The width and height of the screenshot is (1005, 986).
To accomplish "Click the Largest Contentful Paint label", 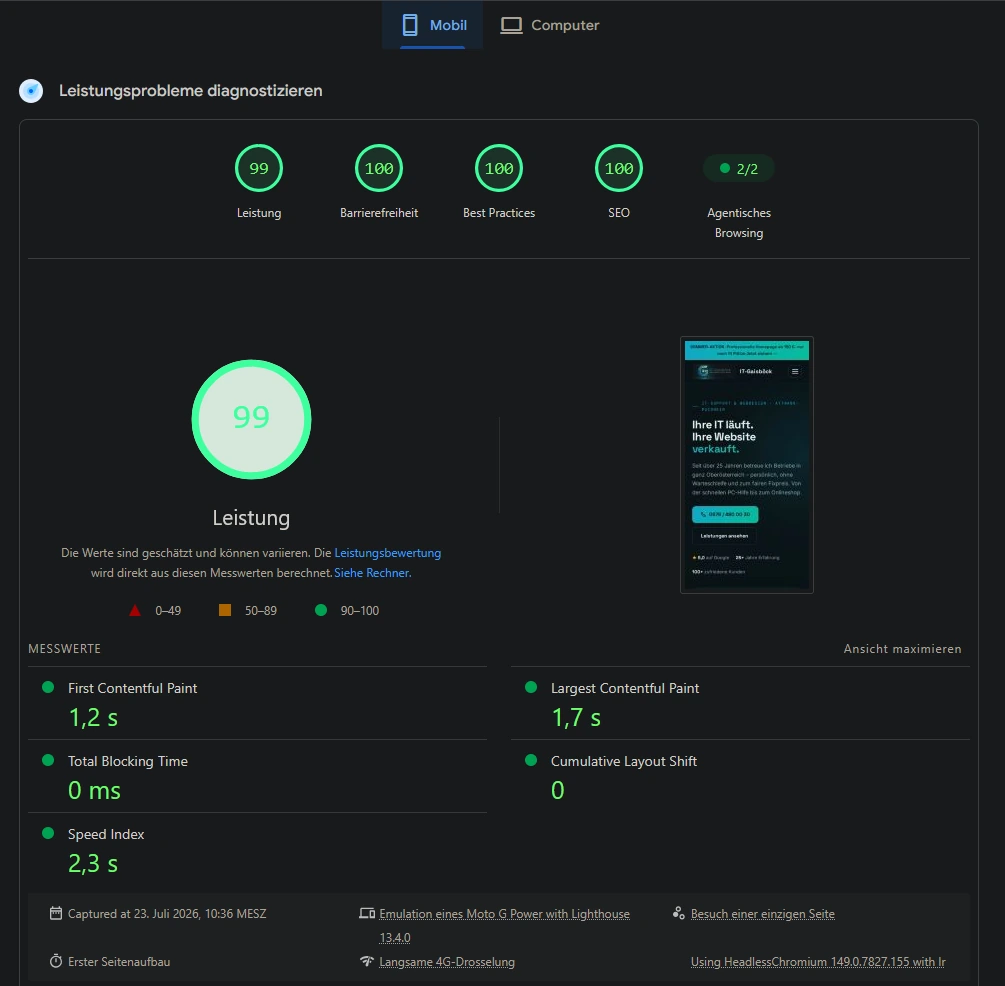I will pyautogui.click(x=625, y=688).
